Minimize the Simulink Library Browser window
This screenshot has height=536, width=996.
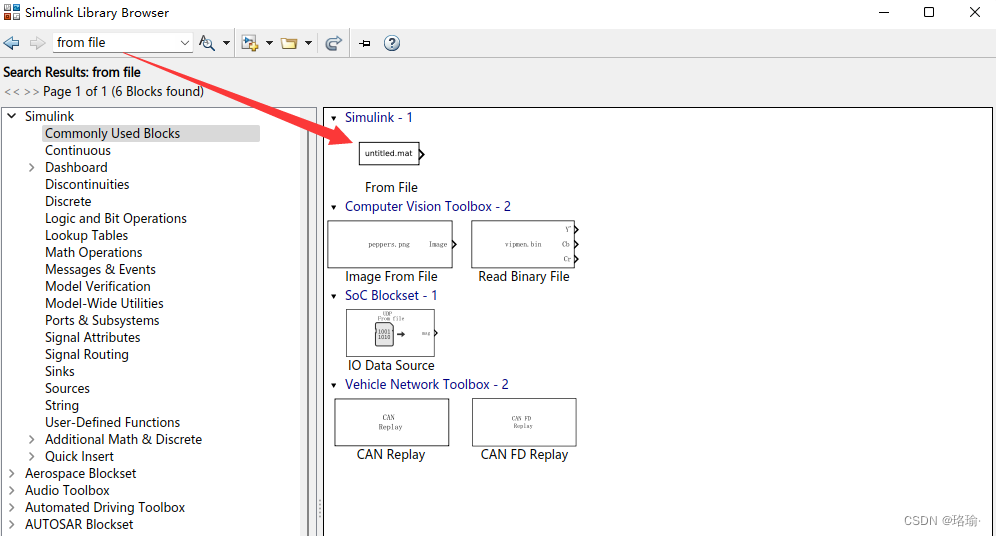884,12
